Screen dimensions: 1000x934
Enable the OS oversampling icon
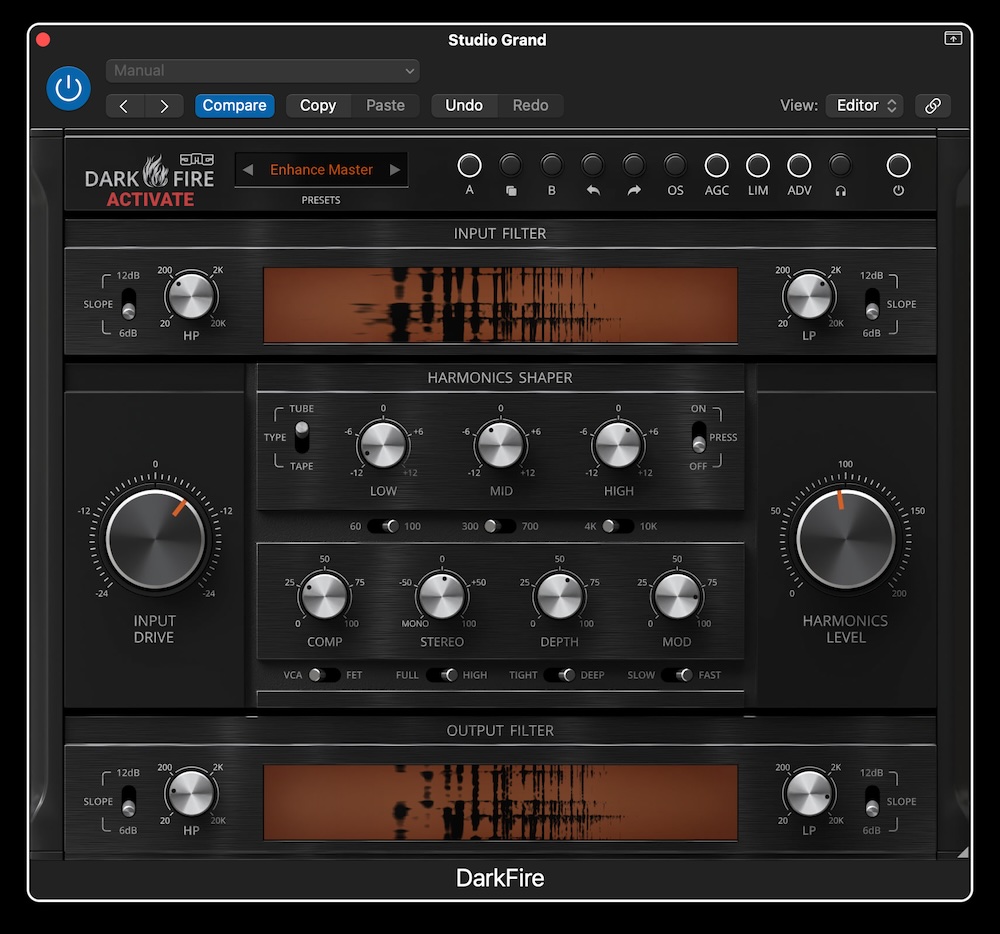tap(675, 167)
